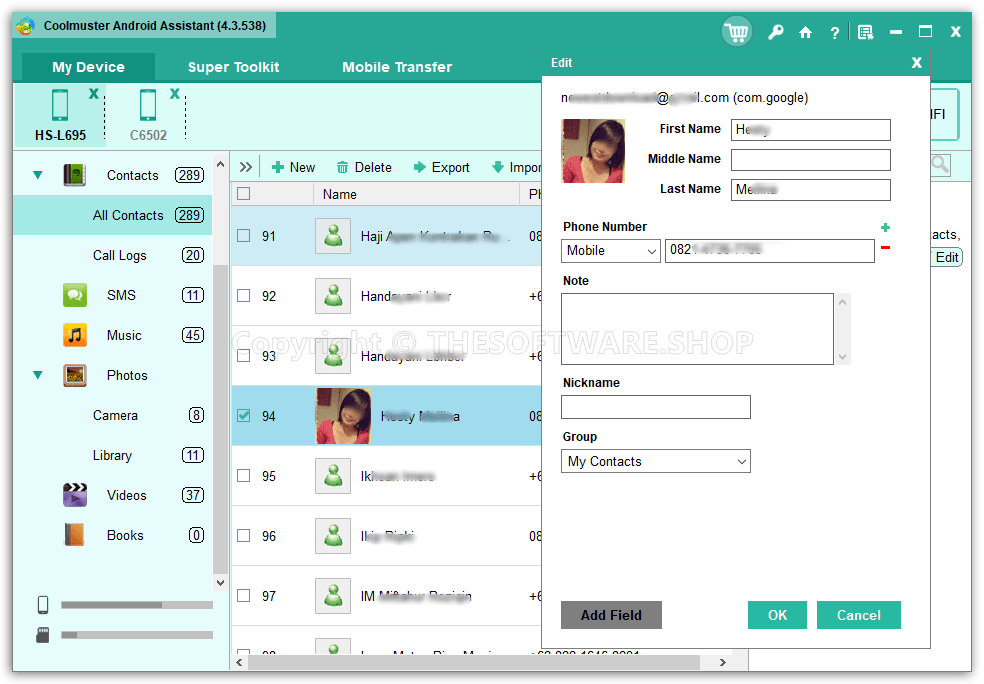
Task: Click the Note field scroll-down arrow
Action: pyautogui.click(x=843, y=357)
